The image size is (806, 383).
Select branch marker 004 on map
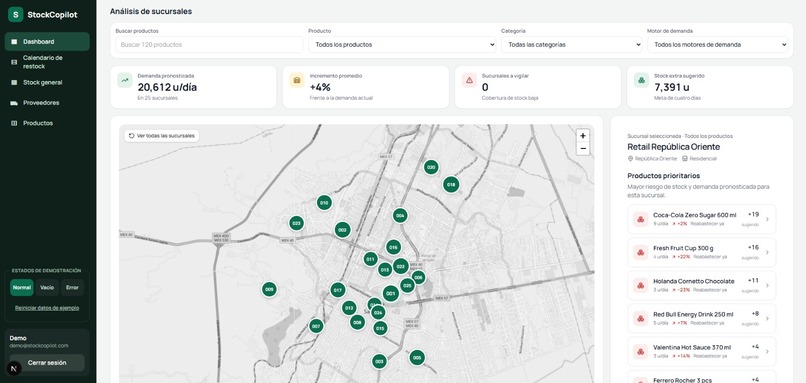(x=400, y=215)
